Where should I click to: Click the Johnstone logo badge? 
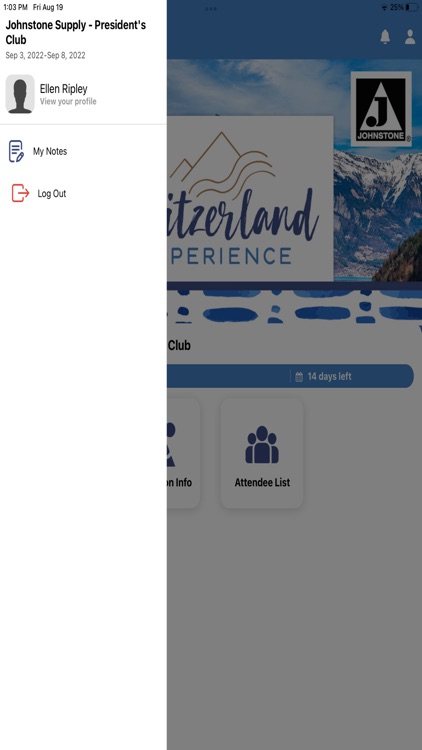(381, 109)
